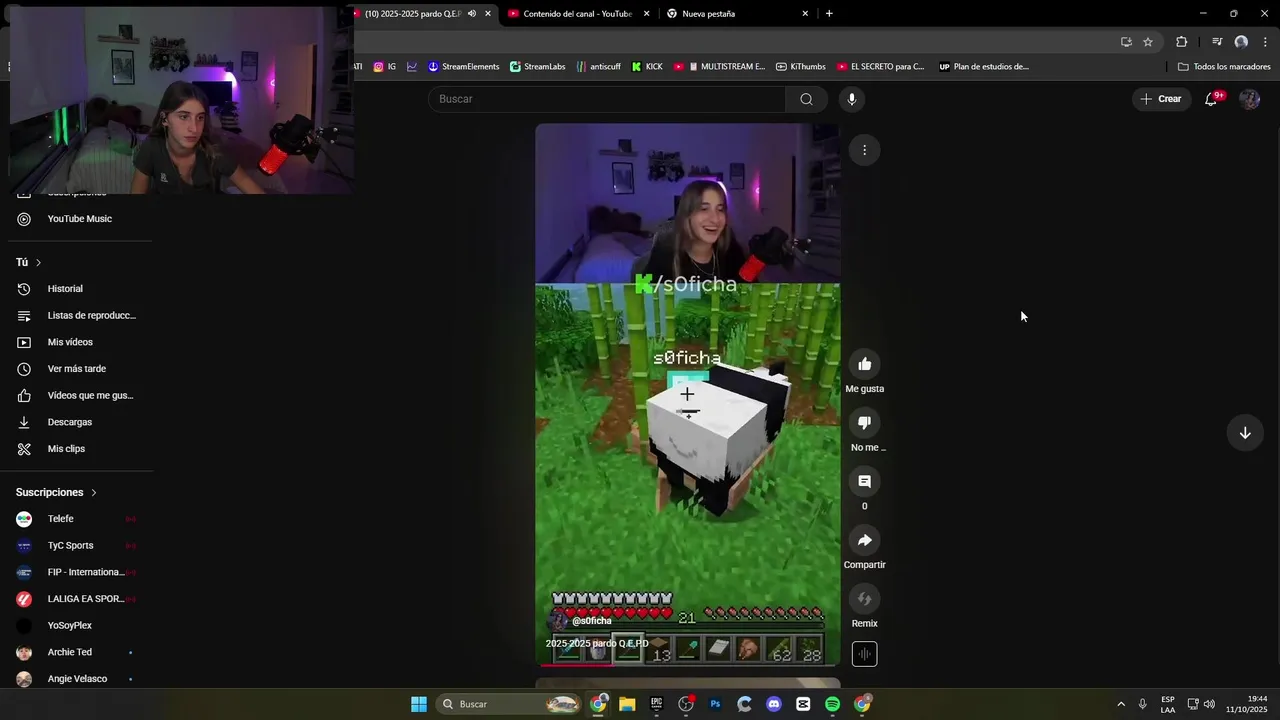Open the YouTube notifications bell
The image size is (1280, 720).
[1211, 99]
